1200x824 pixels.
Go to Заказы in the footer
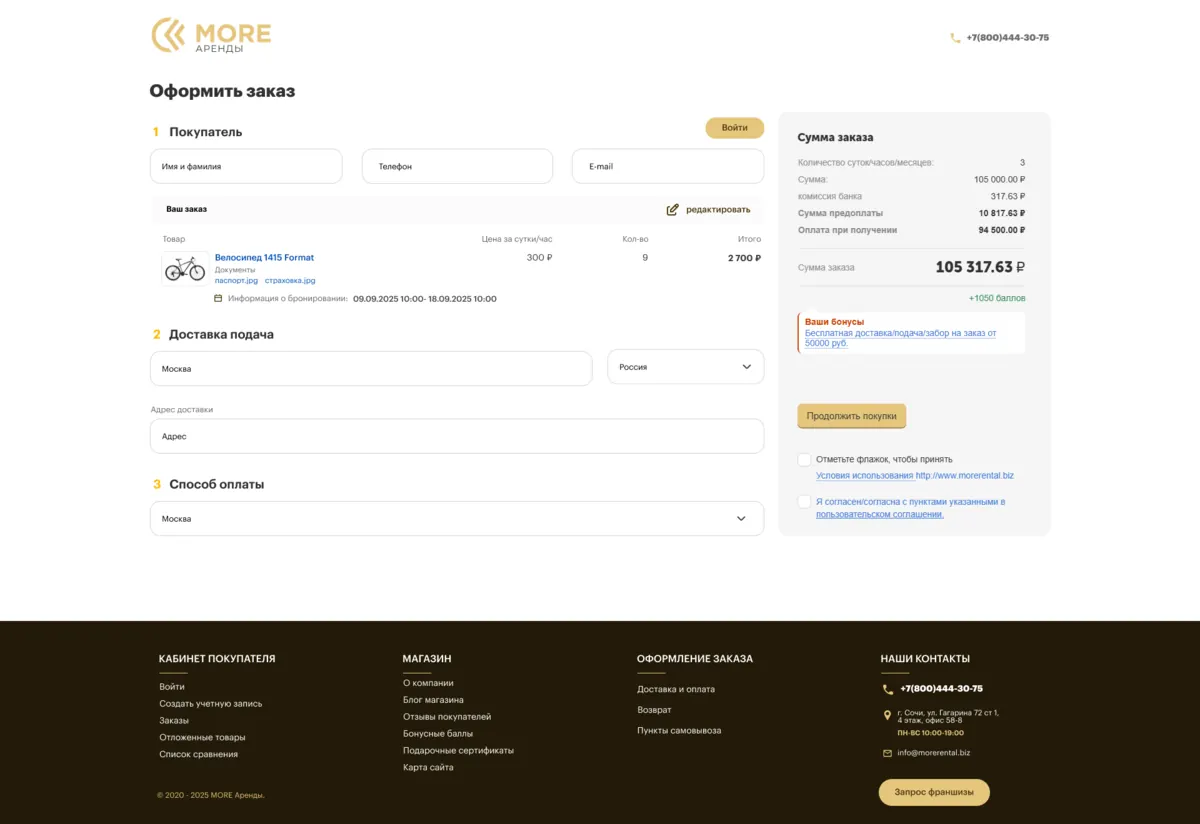click(x=174, y=721)
